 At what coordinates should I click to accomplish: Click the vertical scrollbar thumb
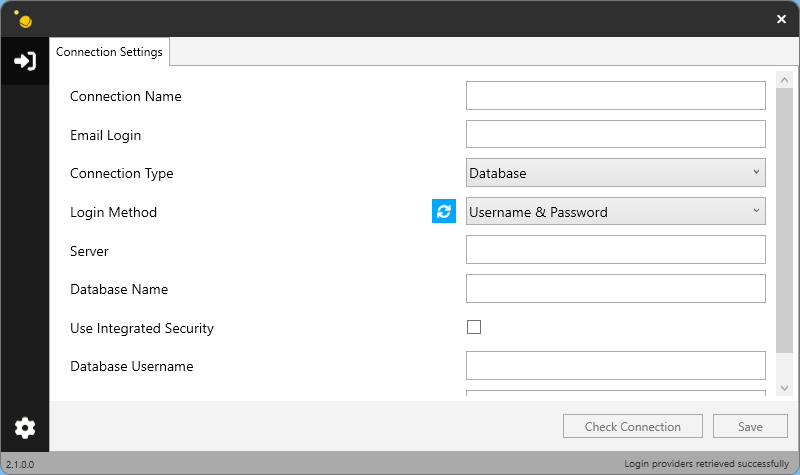[x=784, y=220]
